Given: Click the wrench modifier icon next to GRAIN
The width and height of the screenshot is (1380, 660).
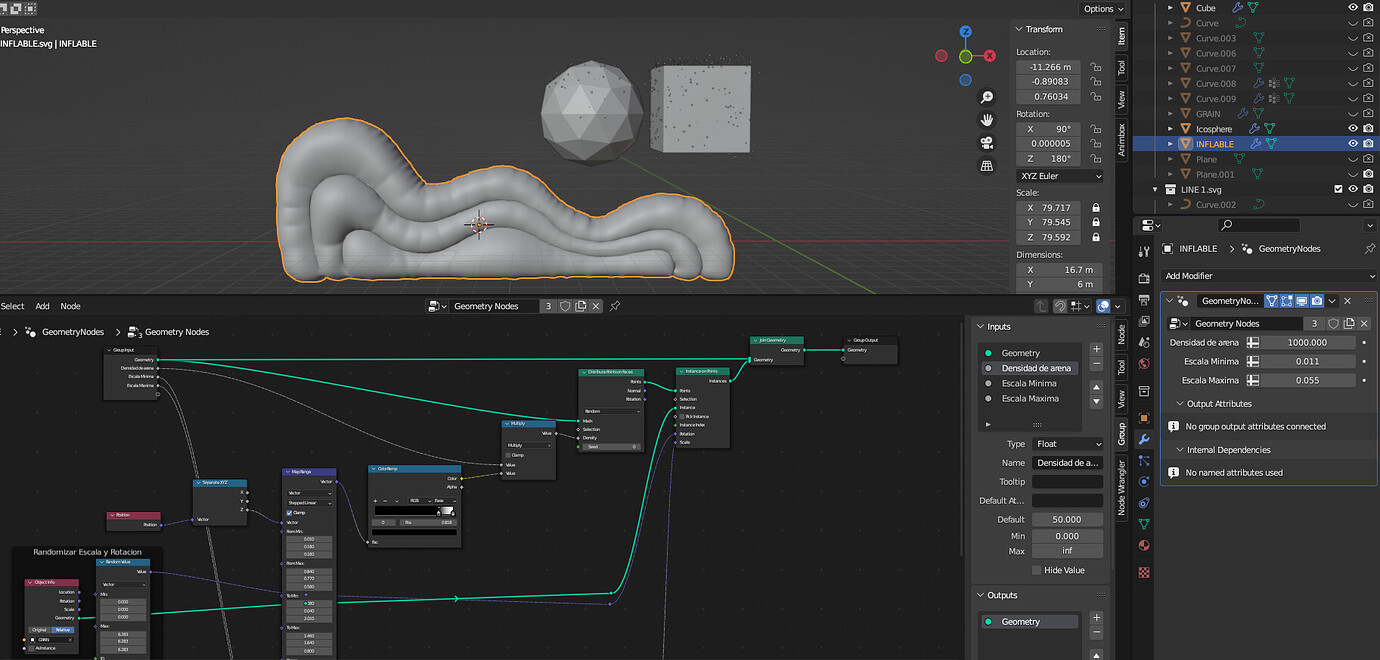Looking at the screenshot, I should [1243, 113].
